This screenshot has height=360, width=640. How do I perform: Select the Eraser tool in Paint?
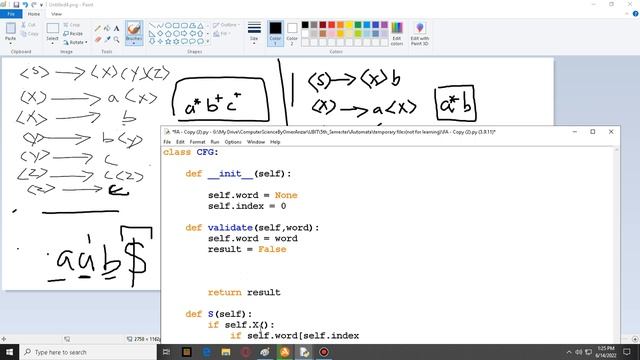click(x=98, y=39)
